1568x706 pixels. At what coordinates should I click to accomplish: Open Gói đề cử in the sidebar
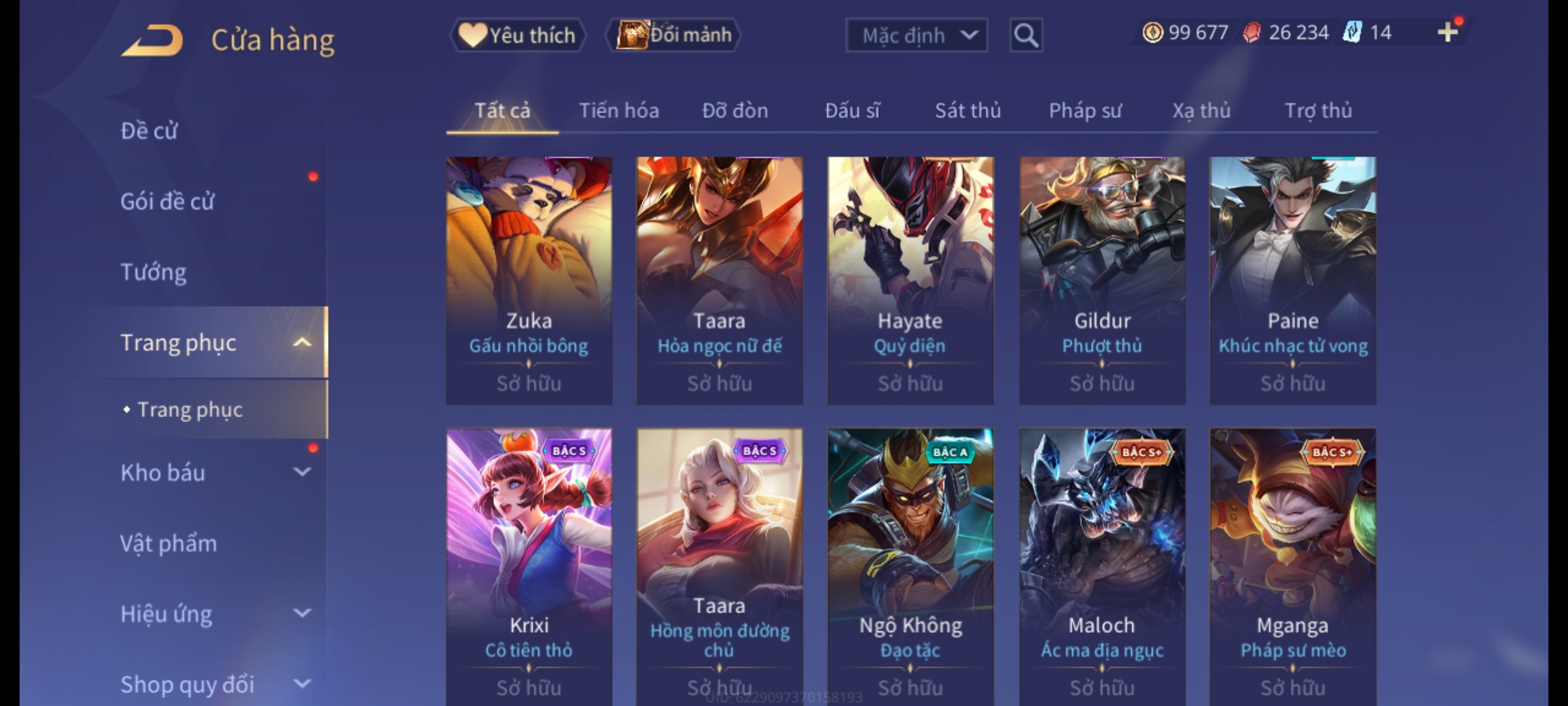(x=167, y=201)
